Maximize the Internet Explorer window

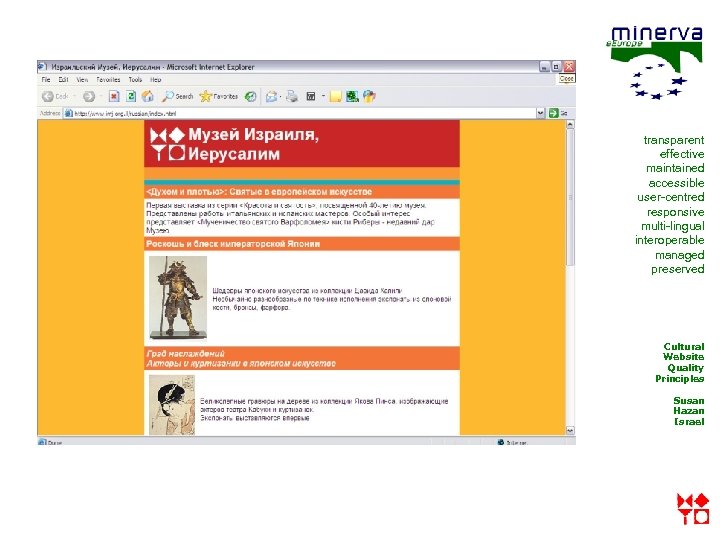pyautogui.click(x=557, y=67)
